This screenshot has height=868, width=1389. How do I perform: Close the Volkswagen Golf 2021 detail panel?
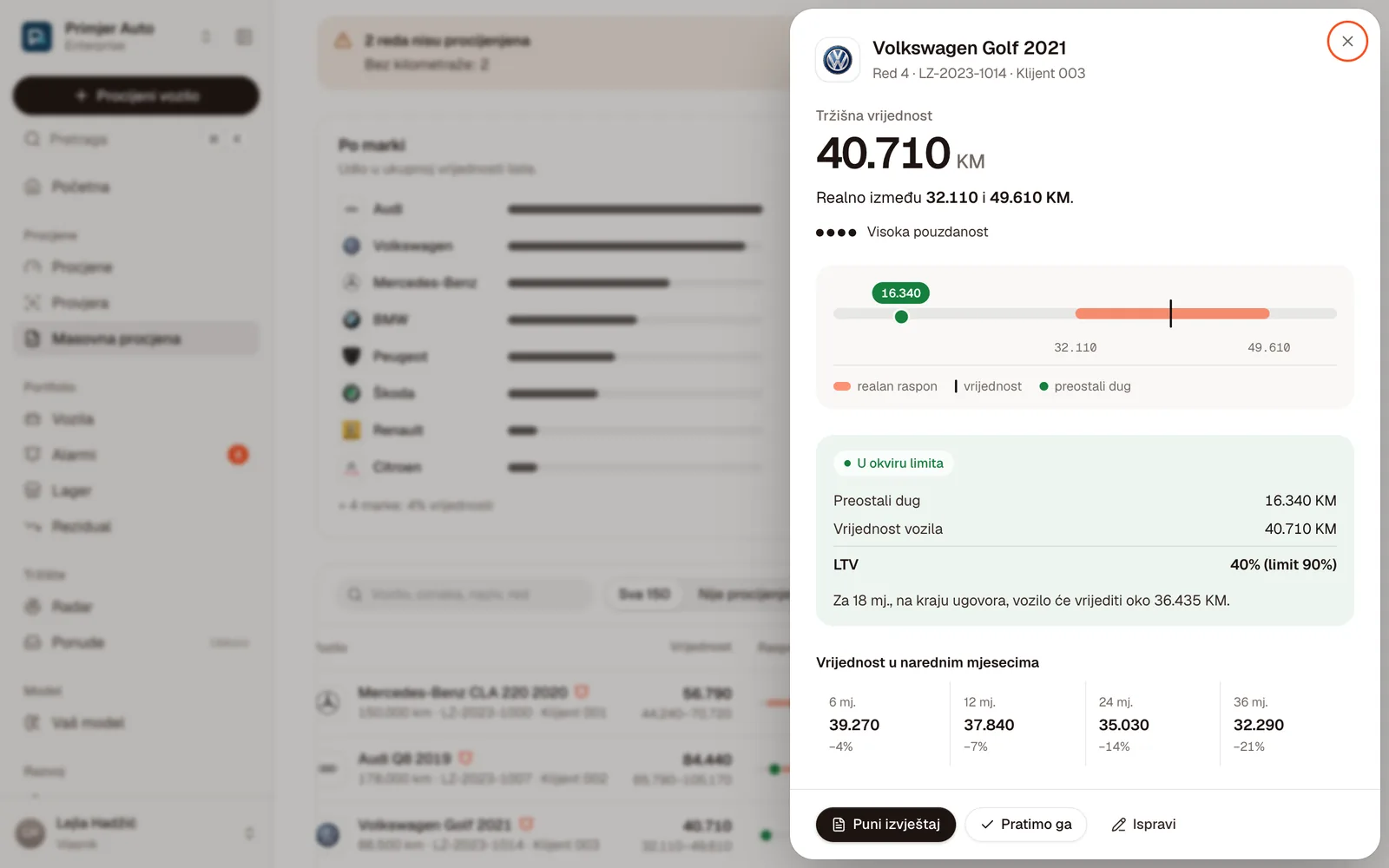pyautogui.click(x=1347, y=41)
